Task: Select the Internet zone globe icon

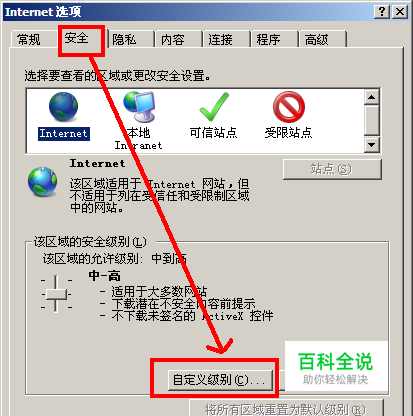Action: 63,107
